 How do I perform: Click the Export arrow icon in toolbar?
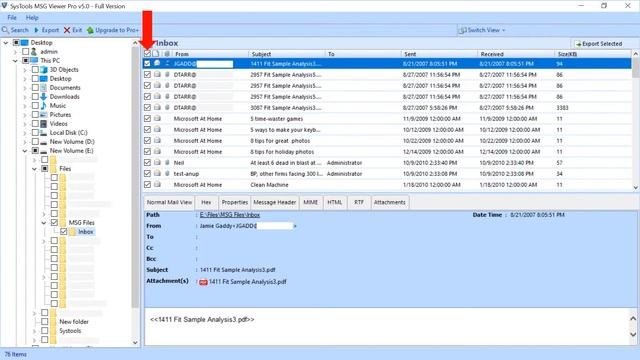(37, 30)
